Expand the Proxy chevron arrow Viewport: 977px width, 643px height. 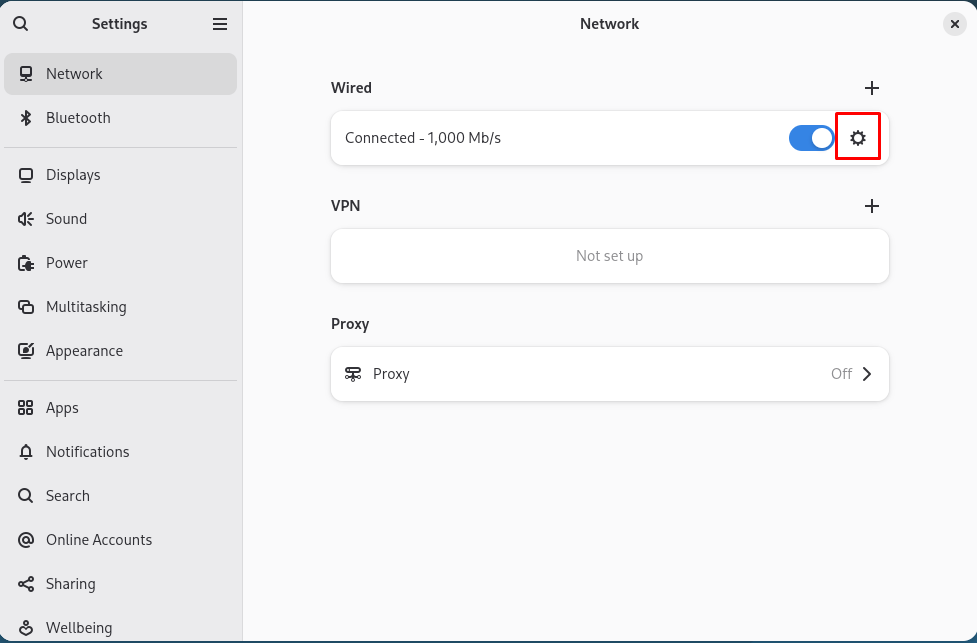[x=867, y=374]
